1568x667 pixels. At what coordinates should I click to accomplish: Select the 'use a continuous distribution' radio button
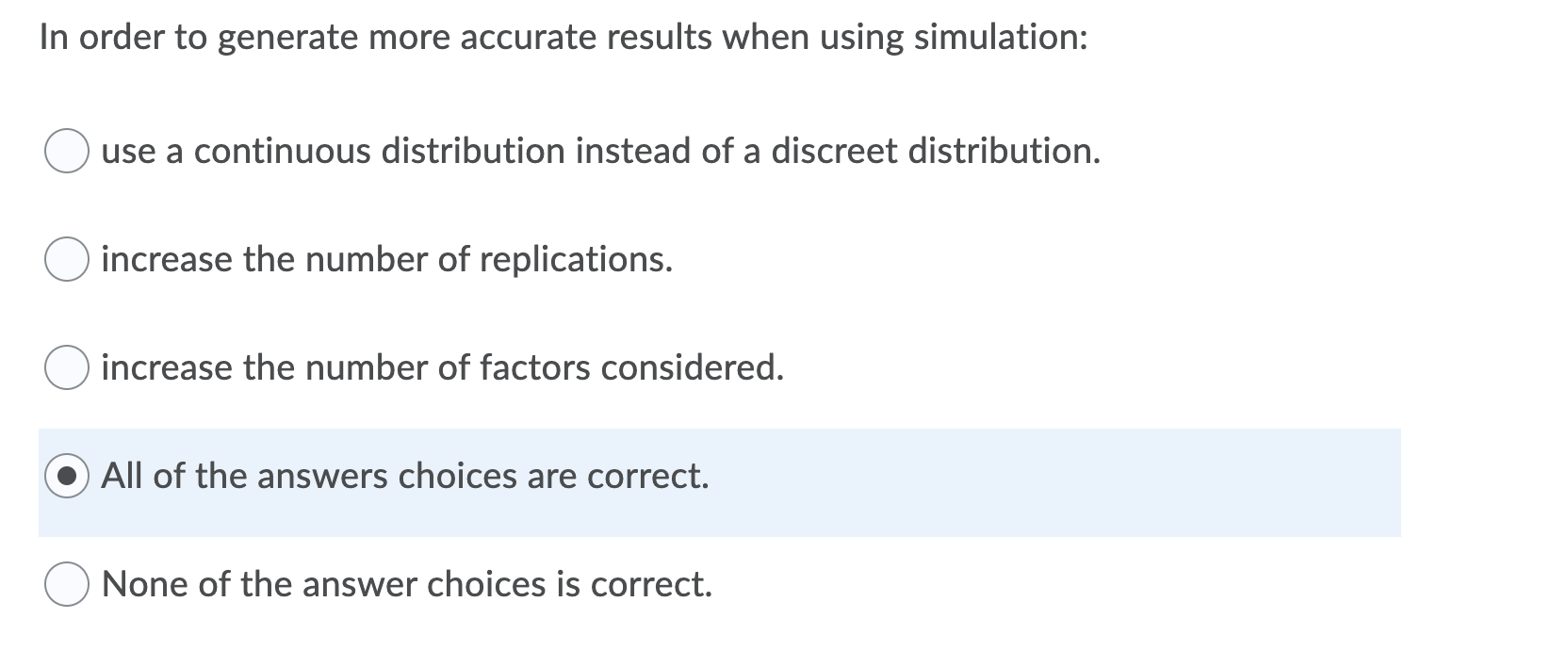coord(66,151)
